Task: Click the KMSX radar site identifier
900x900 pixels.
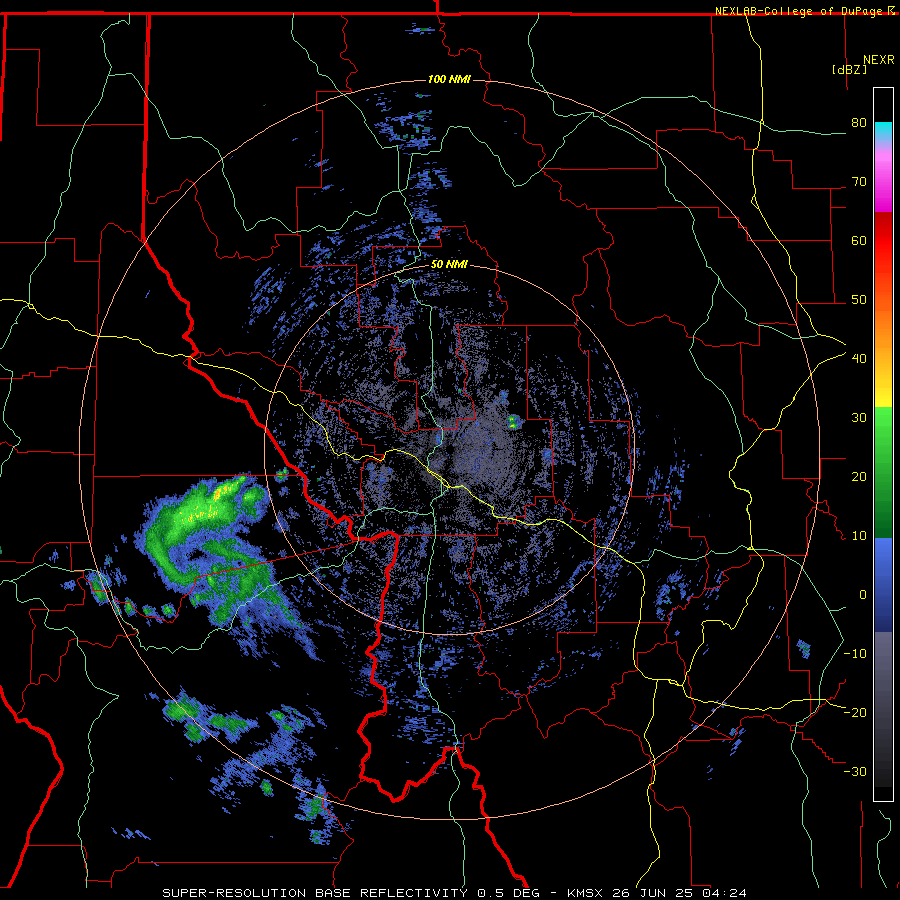Action: click(587, 893)
